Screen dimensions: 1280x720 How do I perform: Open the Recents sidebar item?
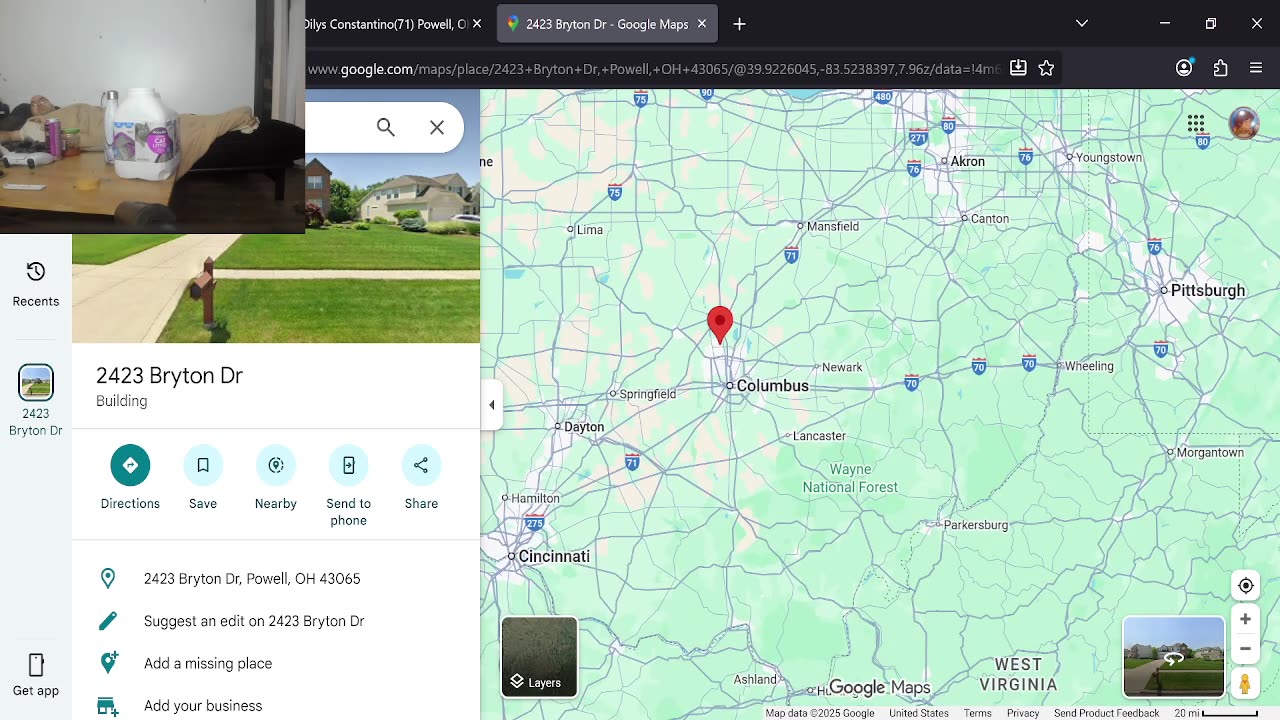coord(36,284)
